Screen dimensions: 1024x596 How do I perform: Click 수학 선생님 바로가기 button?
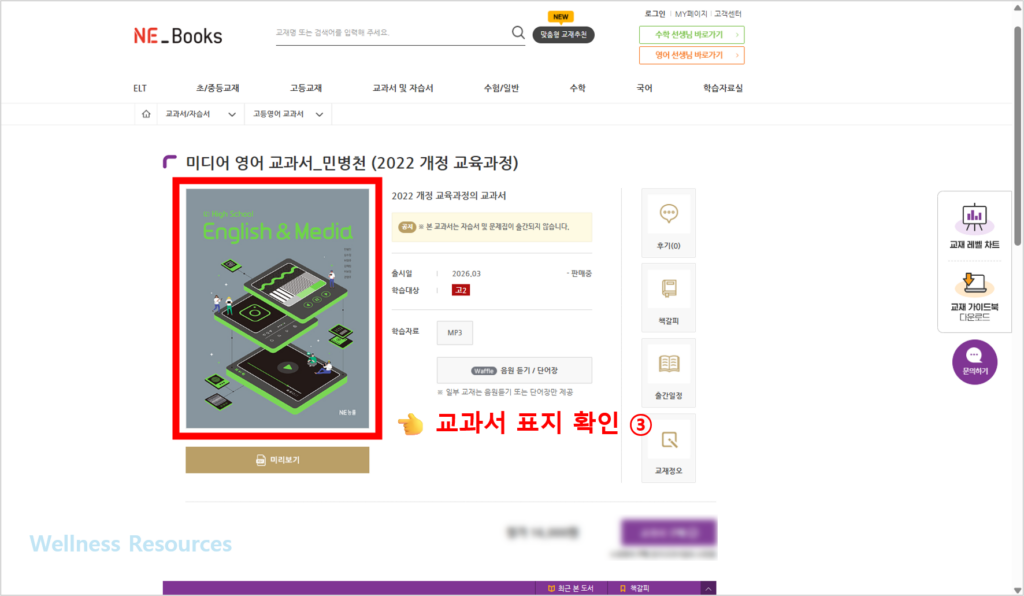[692, 35]
